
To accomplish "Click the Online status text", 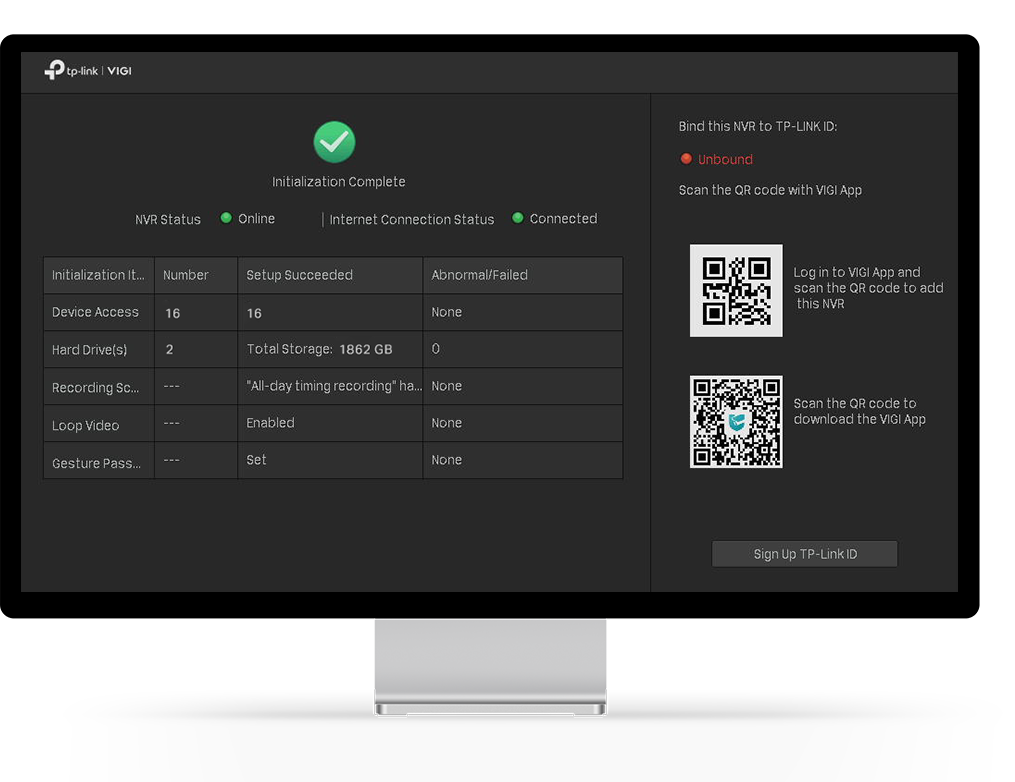I will [x=256, y=219].
